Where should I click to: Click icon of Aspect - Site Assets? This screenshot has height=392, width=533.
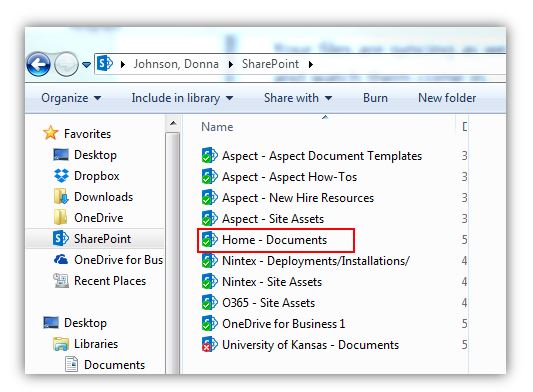(x=209, y=219)
